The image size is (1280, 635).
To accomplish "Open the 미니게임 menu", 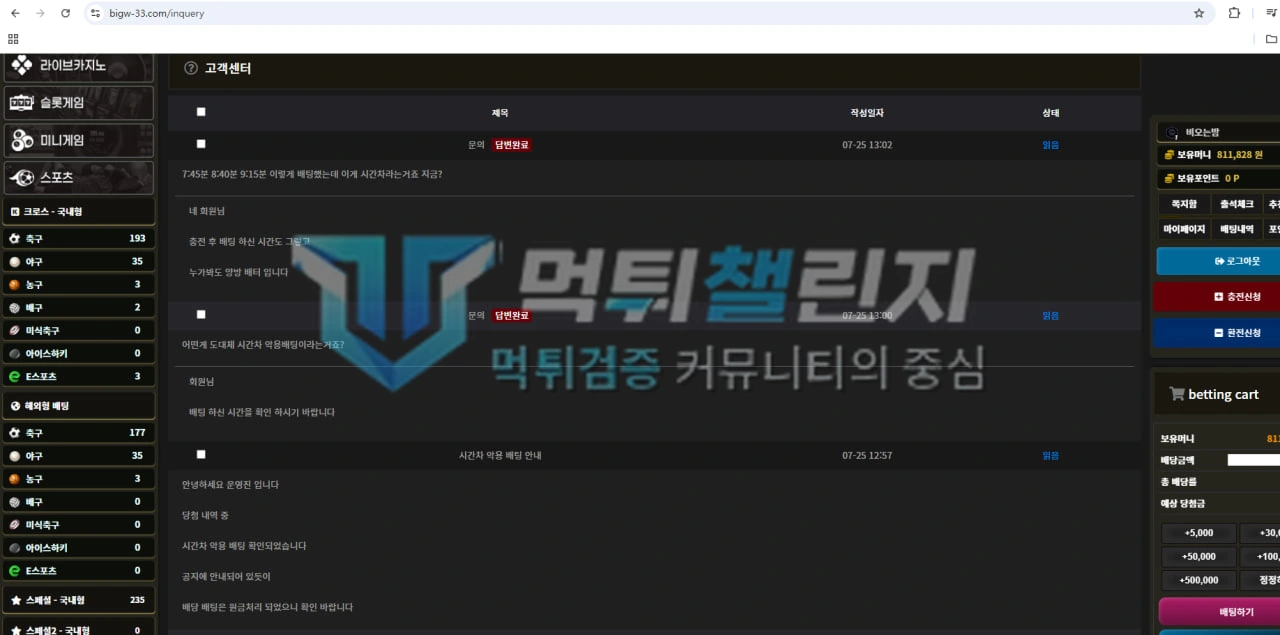I will [79, 140].
